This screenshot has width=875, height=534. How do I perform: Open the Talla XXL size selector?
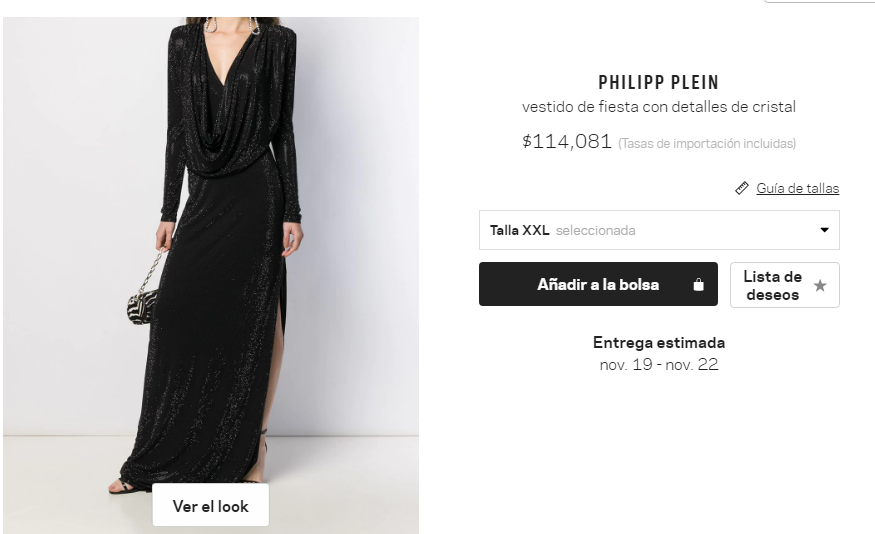click(x=658, y=230)
